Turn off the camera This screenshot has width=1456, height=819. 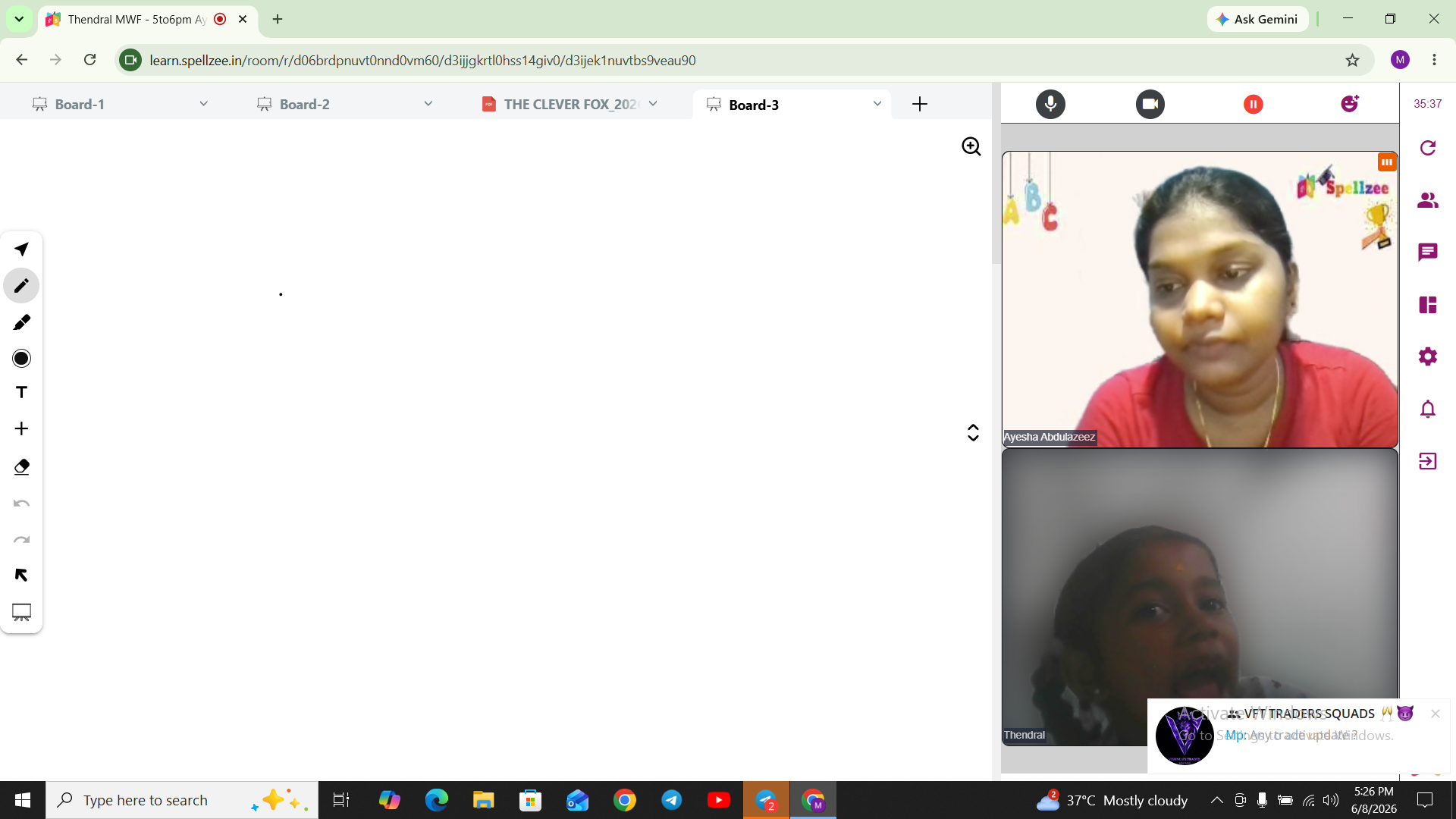click(x=1150, y=104)
